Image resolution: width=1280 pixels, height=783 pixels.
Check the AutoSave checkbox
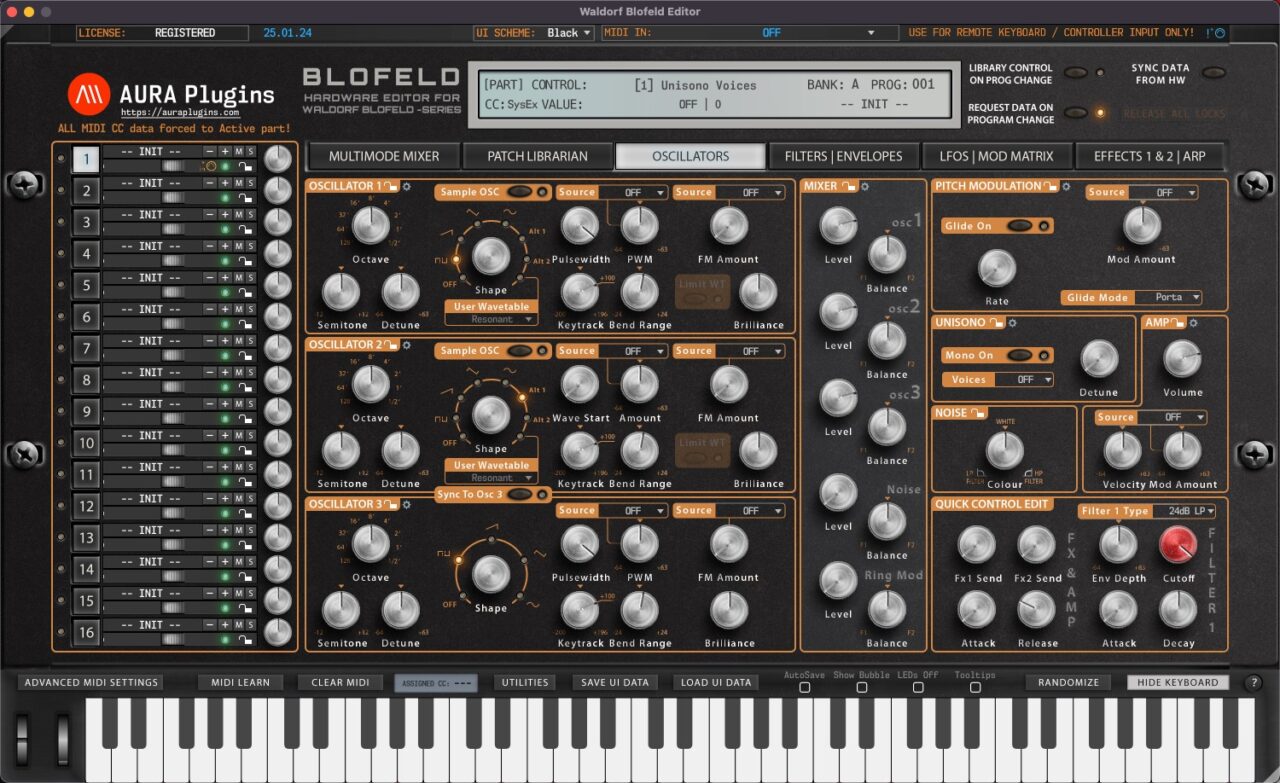click(804, 689)
